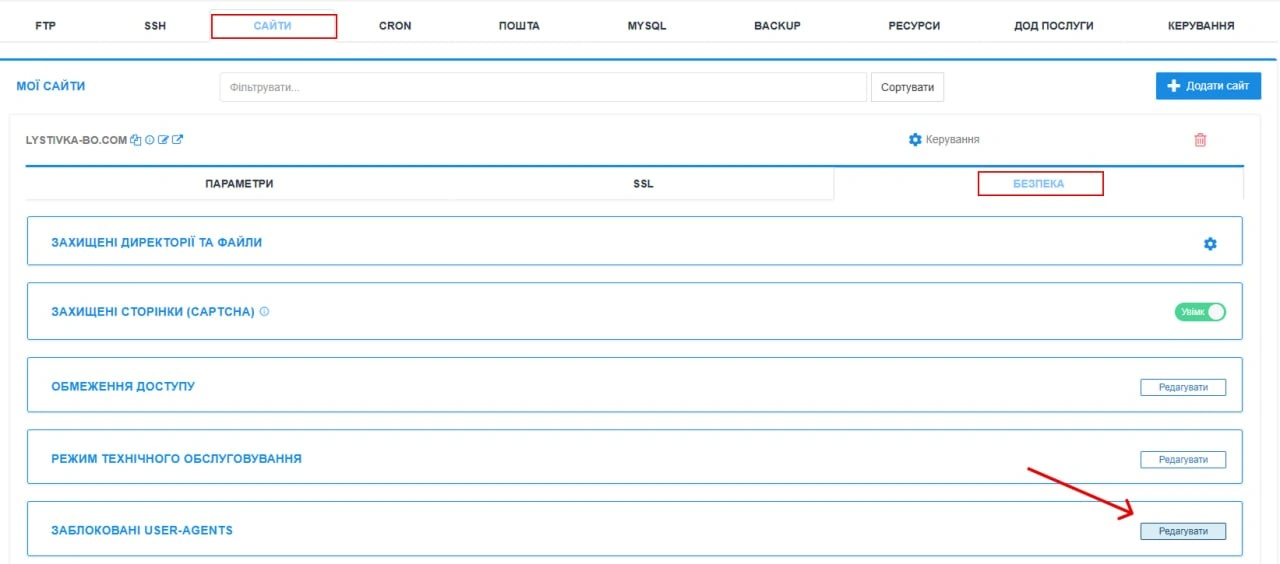This screenshot has height=564, width=1280.
Task: Edit Режим технічного обслуговування via Редагувати
Action: 1183,459
